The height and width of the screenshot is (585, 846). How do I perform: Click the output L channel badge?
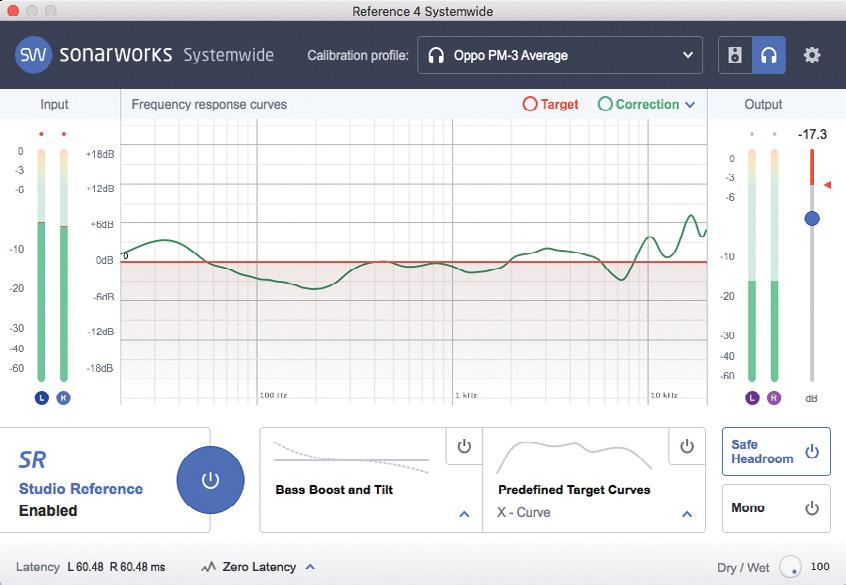tap(752, 398)
